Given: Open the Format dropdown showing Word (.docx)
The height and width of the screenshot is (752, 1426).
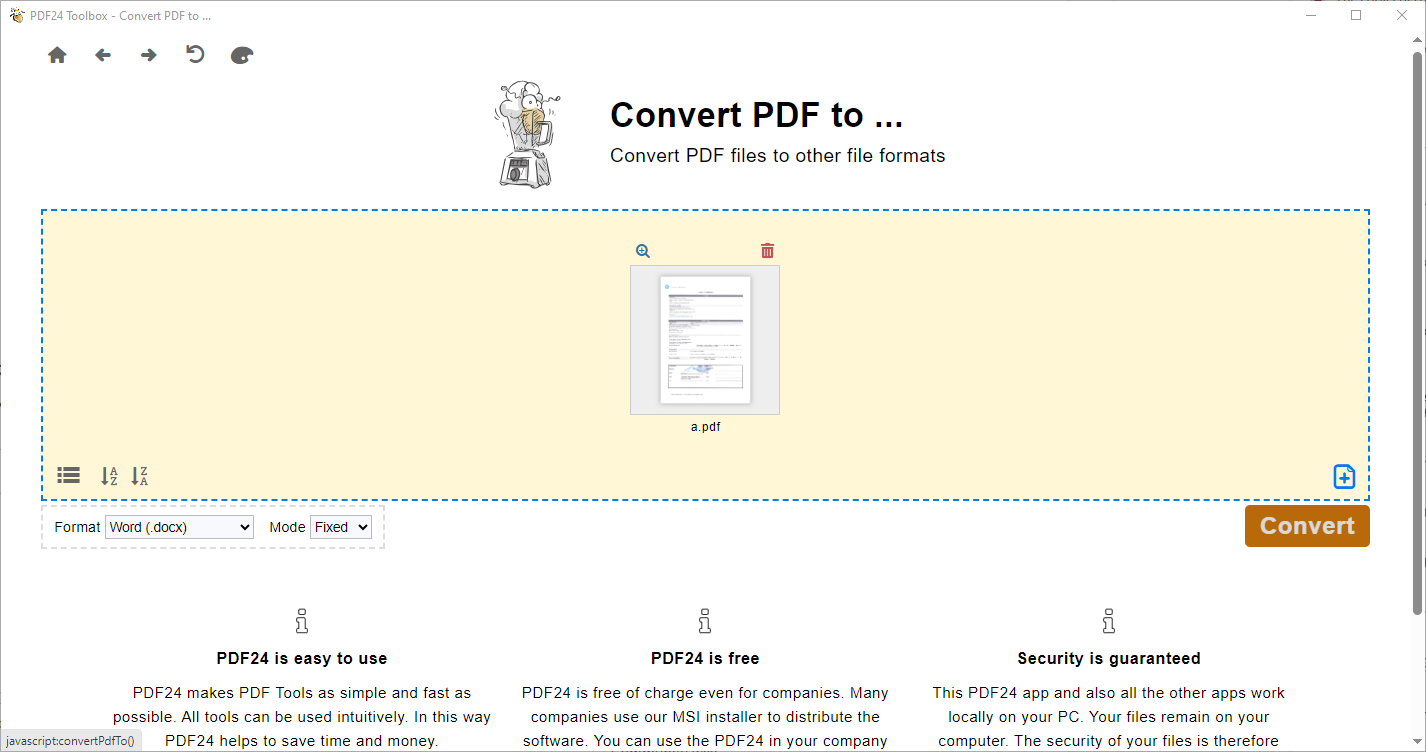Looking at the screenshot, I should (x=179, y=527).
